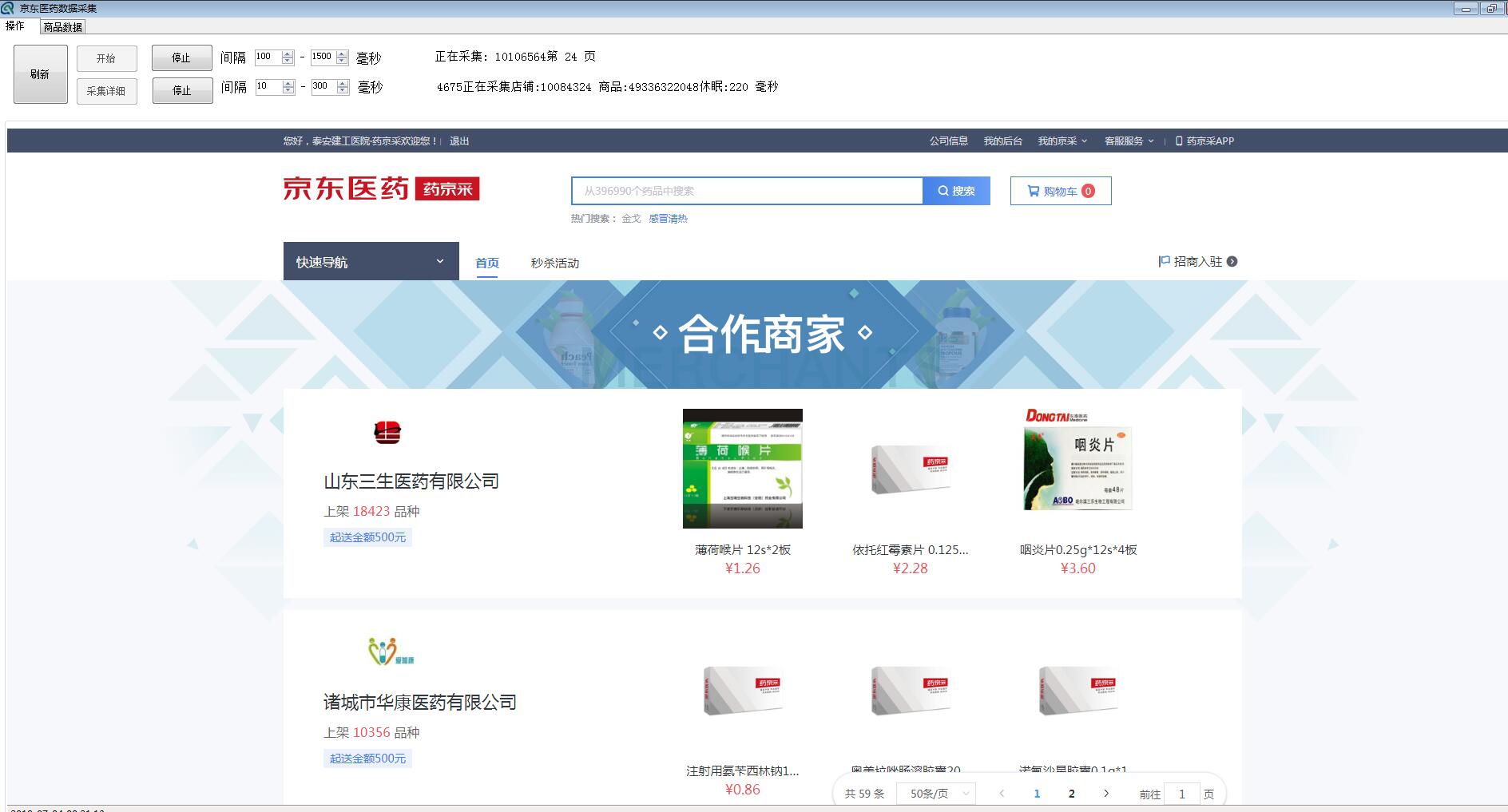Expand the 客服服务 dropdown
The width and height of the screenshot is (1508, 812).
[x=1129, y=141]
